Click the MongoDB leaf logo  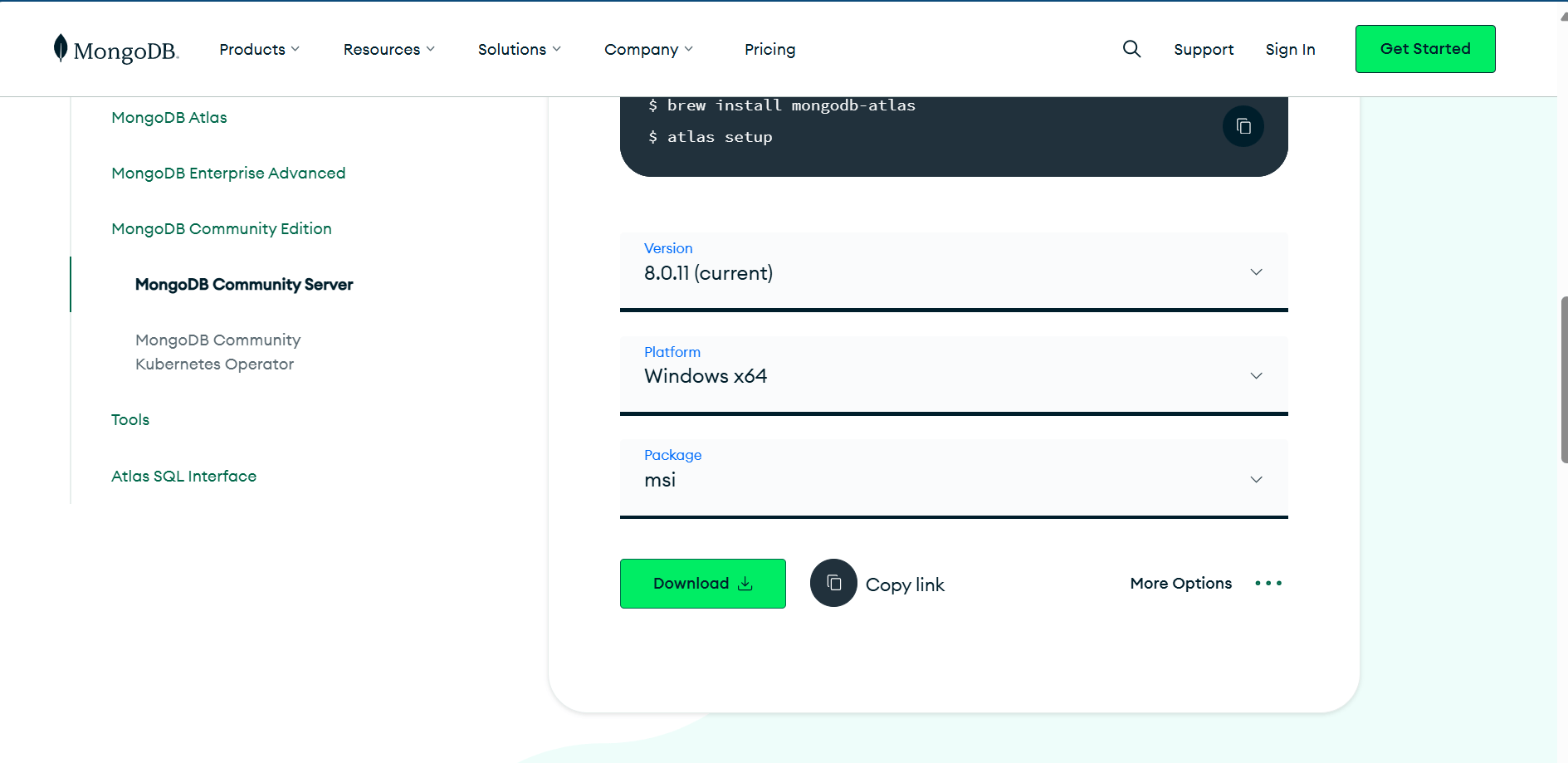tap(61, 48)
